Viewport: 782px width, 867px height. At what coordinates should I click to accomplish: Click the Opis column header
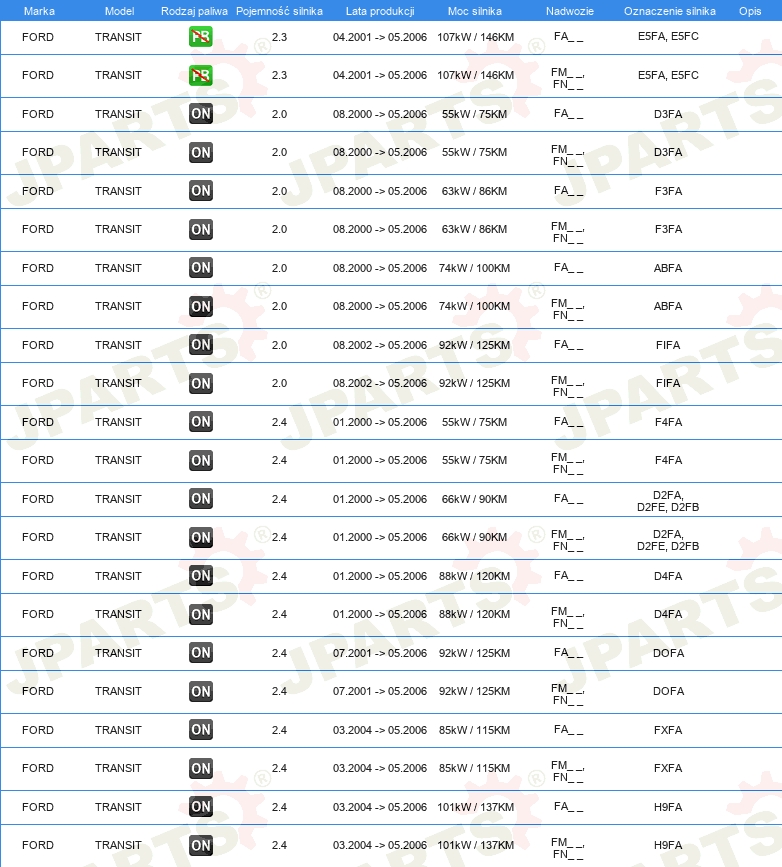(x=750, y=11)
